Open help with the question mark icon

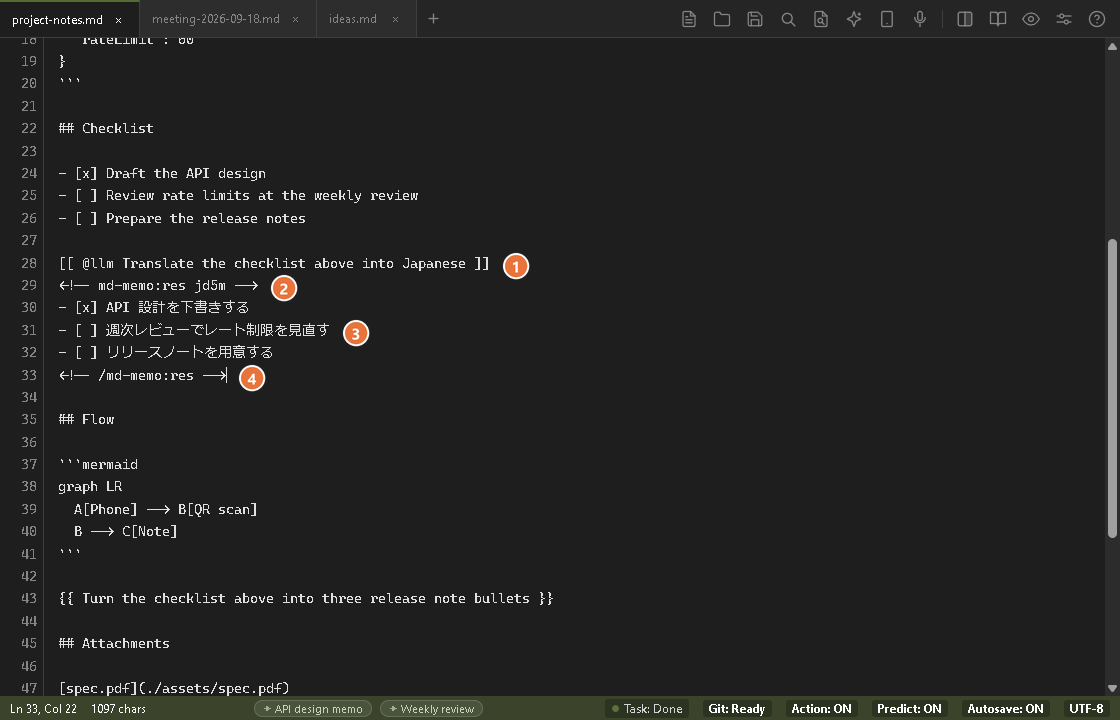pos(1096,19)
